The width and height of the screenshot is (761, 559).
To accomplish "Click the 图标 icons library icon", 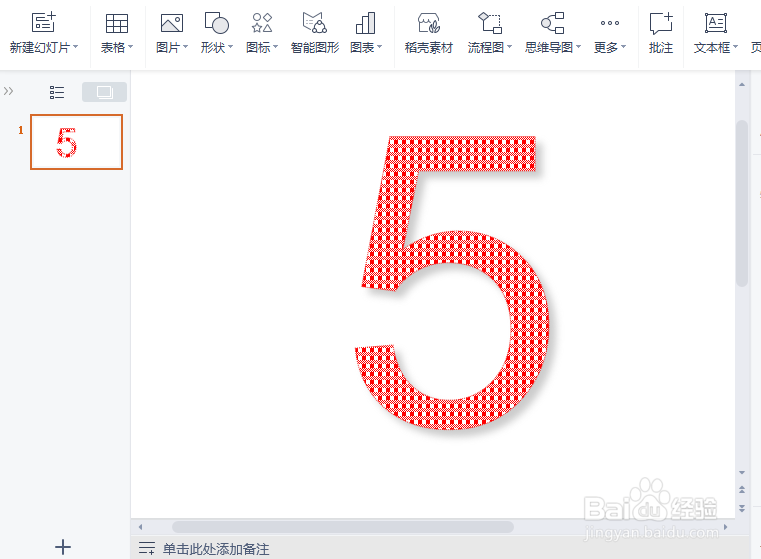I will click(x=262, y=23).
